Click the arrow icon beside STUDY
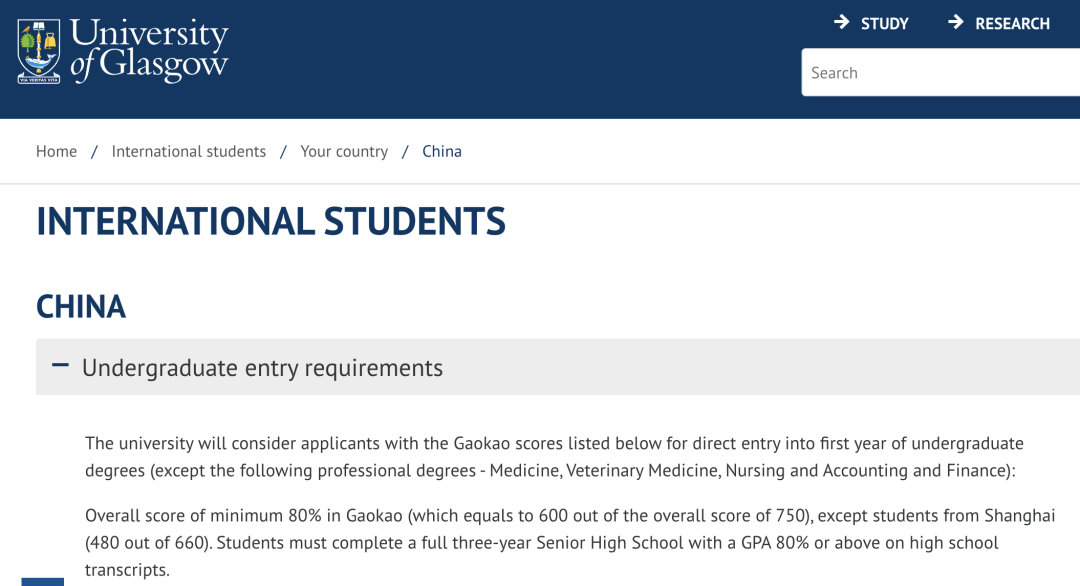Viewport: 1080px width, 586px height. (x=841, y=22)
